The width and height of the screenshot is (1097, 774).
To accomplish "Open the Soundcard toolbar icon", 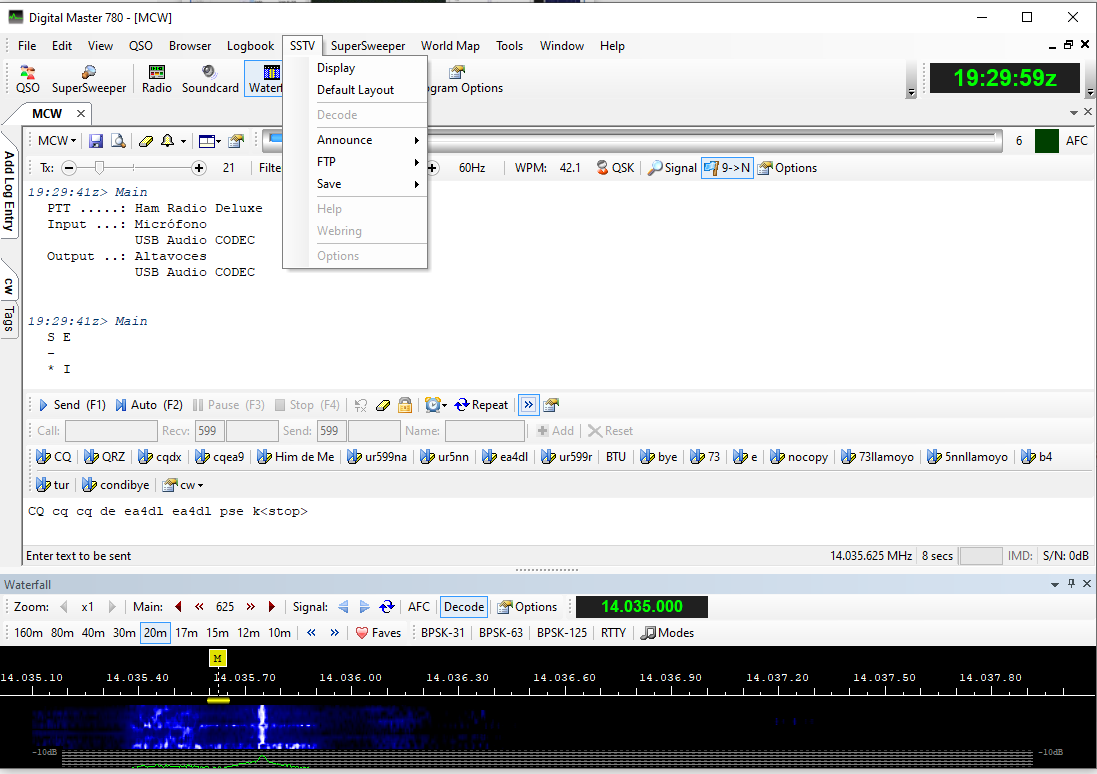I will click(210, 79).
